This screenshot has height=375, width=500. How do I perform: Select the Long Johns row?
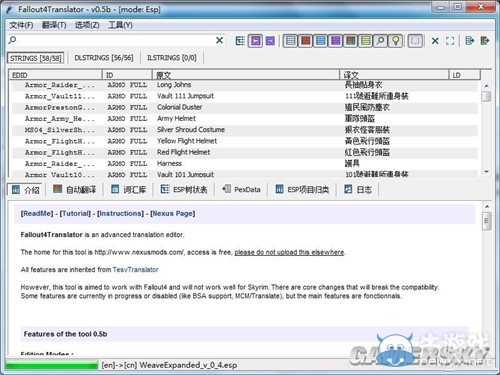pos(245,85)
